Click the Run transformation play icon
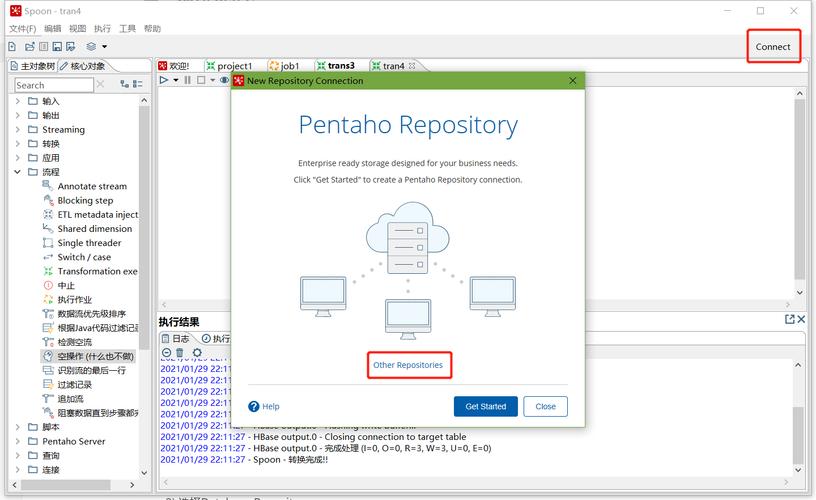 coord(164,80)
